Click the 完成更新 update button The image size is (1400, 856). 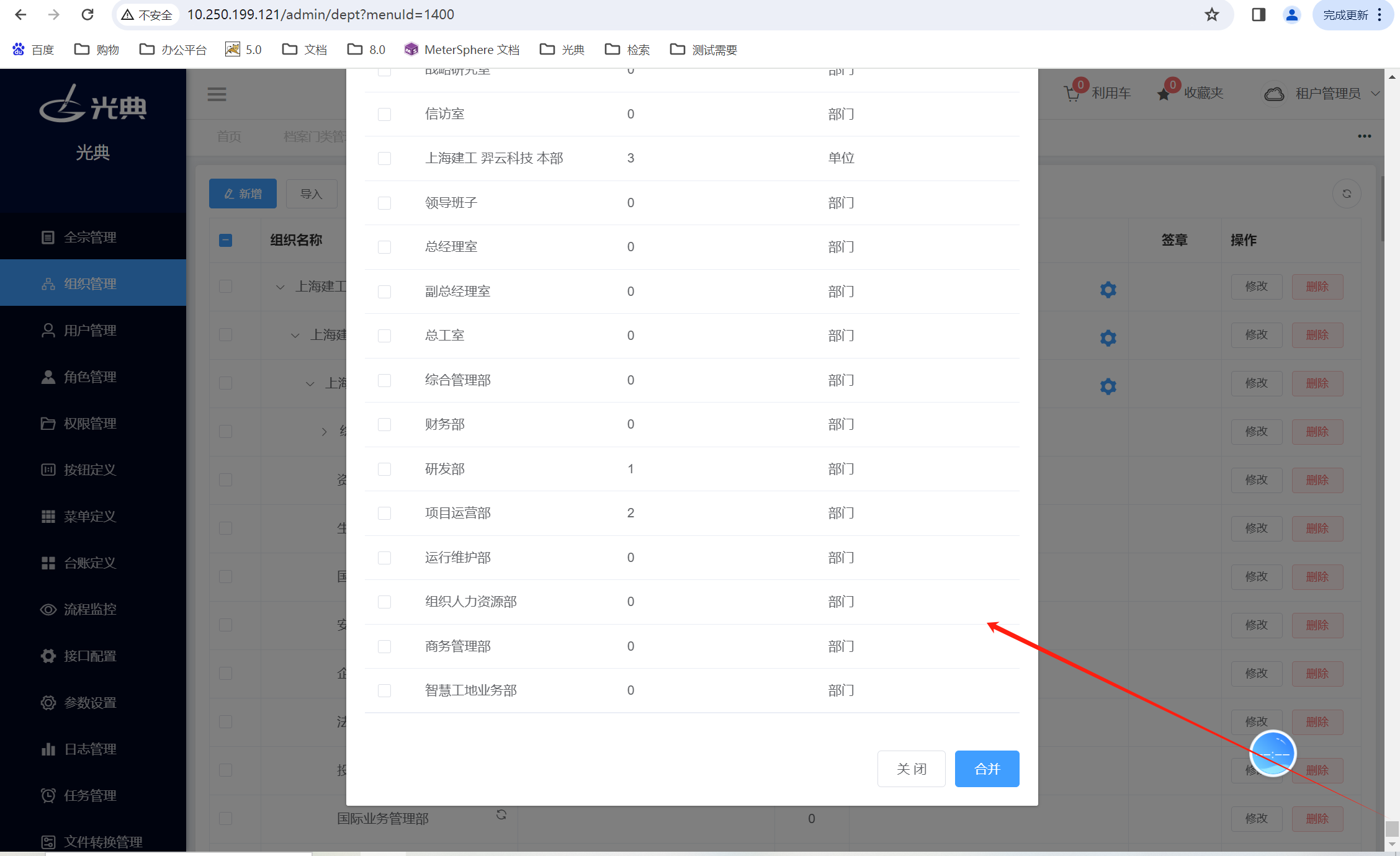pos(1352,14)
